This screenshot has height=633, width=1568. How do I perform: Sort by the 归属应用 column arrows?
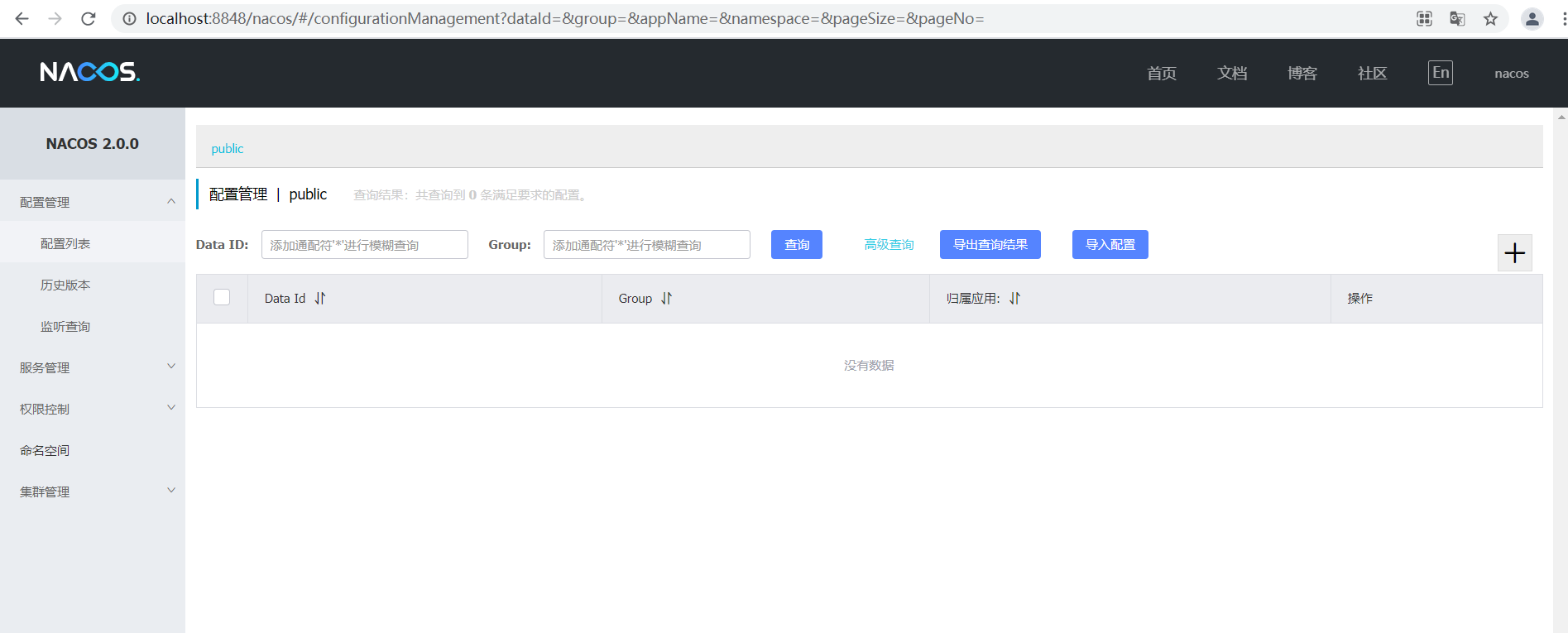pos(1014,298)
